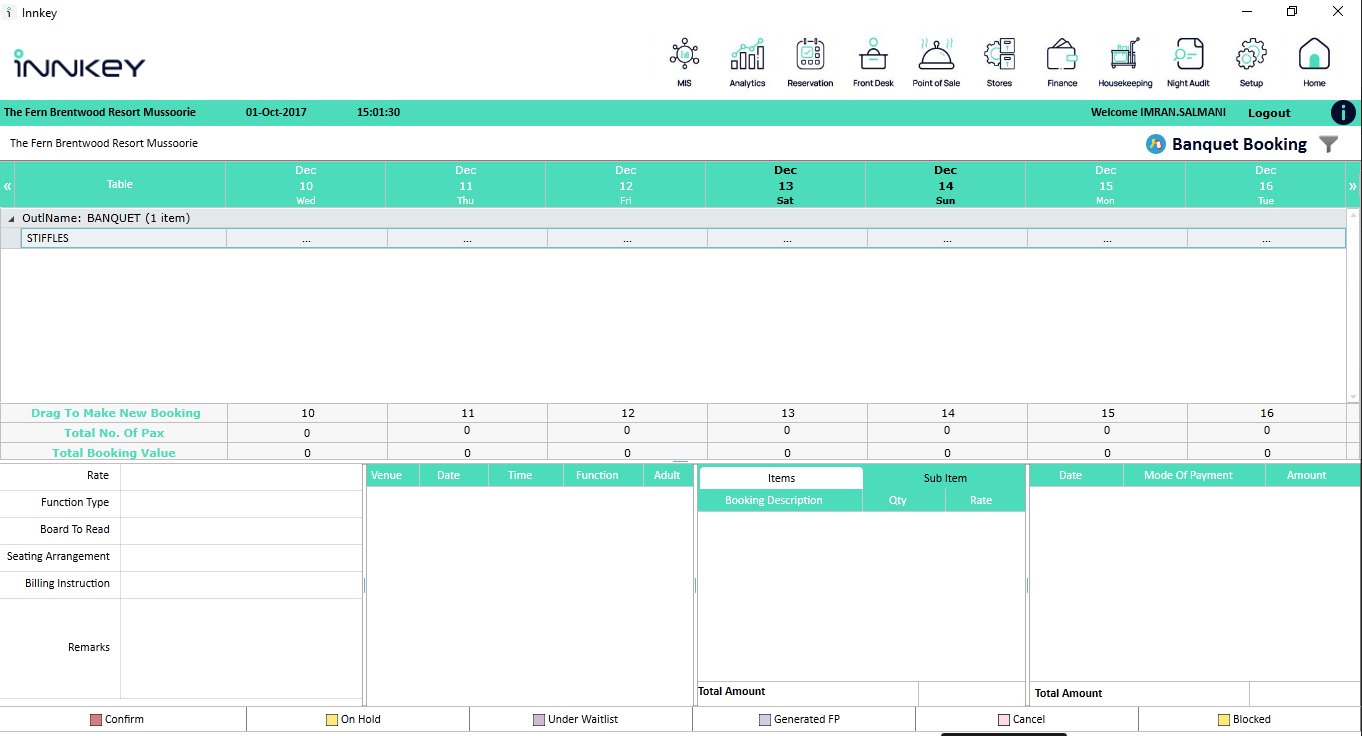Click the Welcome IMRAN.SALMANI text

(x=1158, y=113)
